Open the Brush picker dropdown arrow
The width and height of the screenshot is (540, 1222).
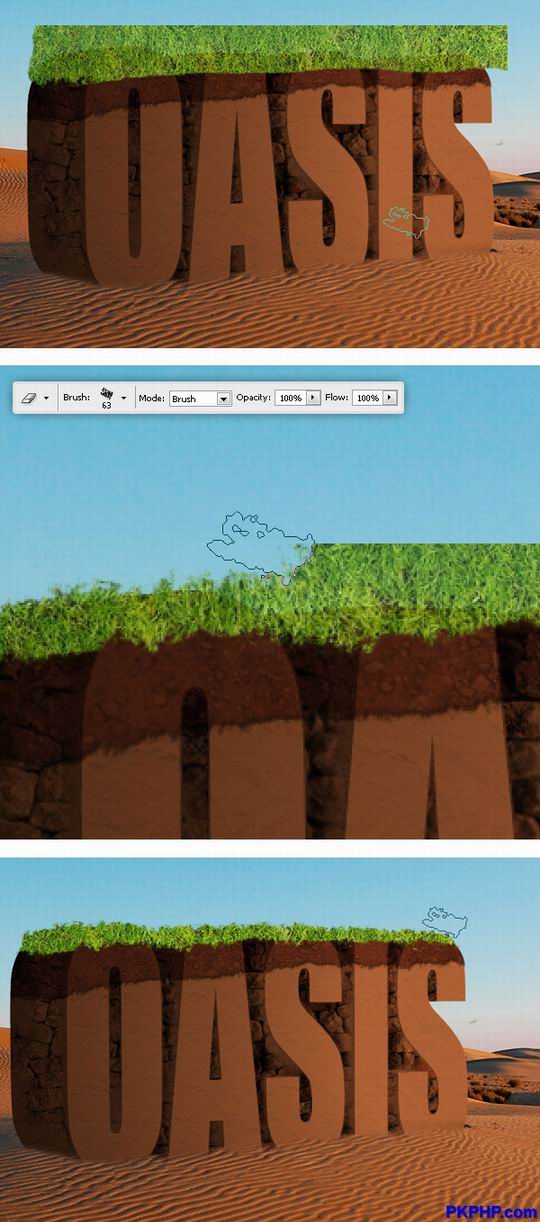124,397
